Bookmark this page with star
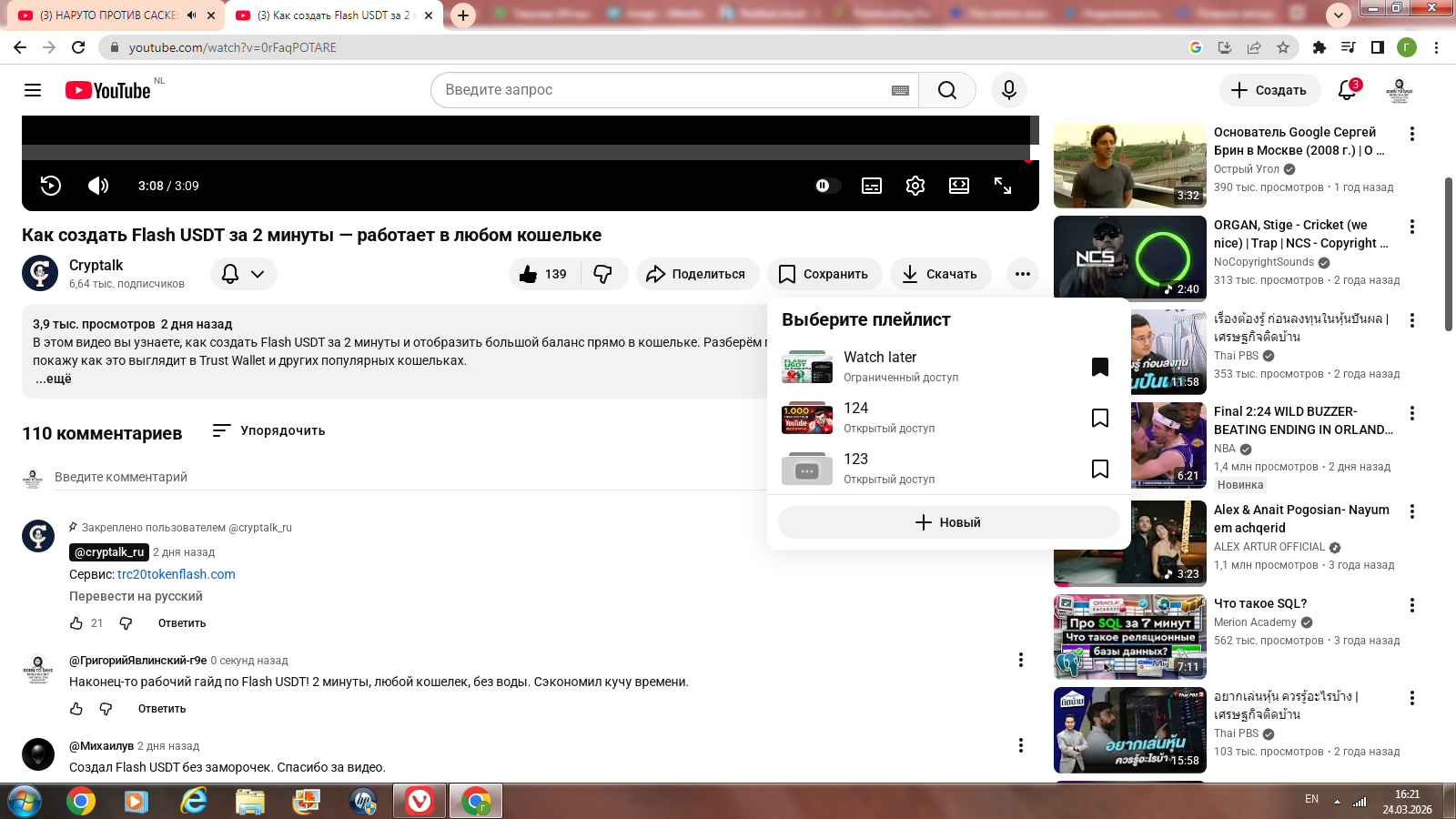 tap(1283, 47)
